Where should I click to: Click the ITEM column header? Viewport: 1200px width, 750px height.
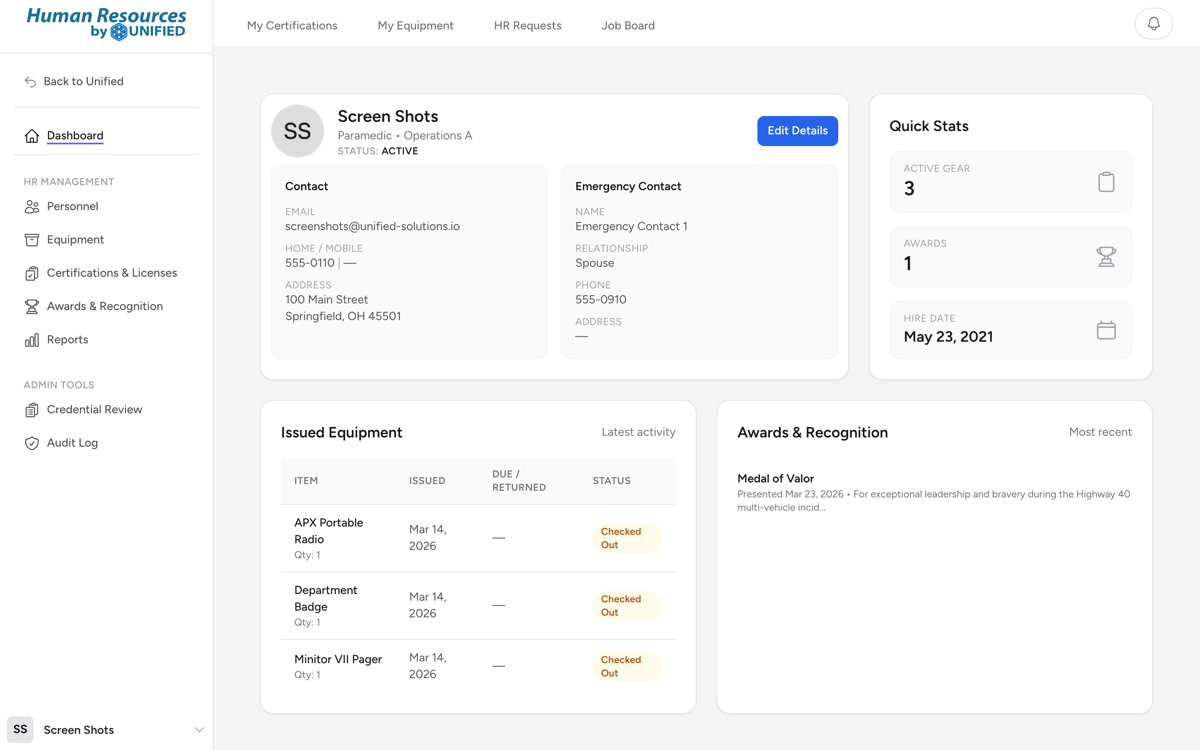coord(306,481)
